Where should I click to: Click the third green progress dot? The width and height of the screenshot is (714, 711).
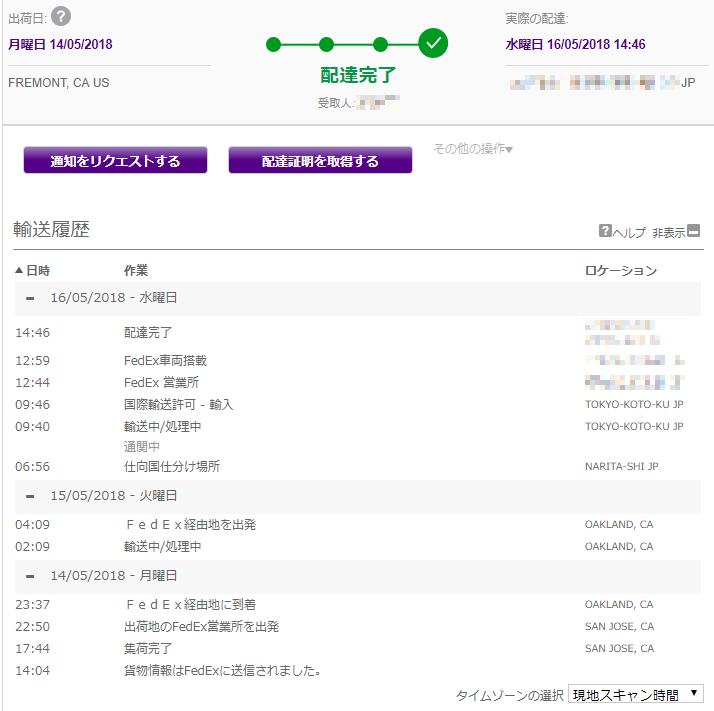click(x=380, y=45)
